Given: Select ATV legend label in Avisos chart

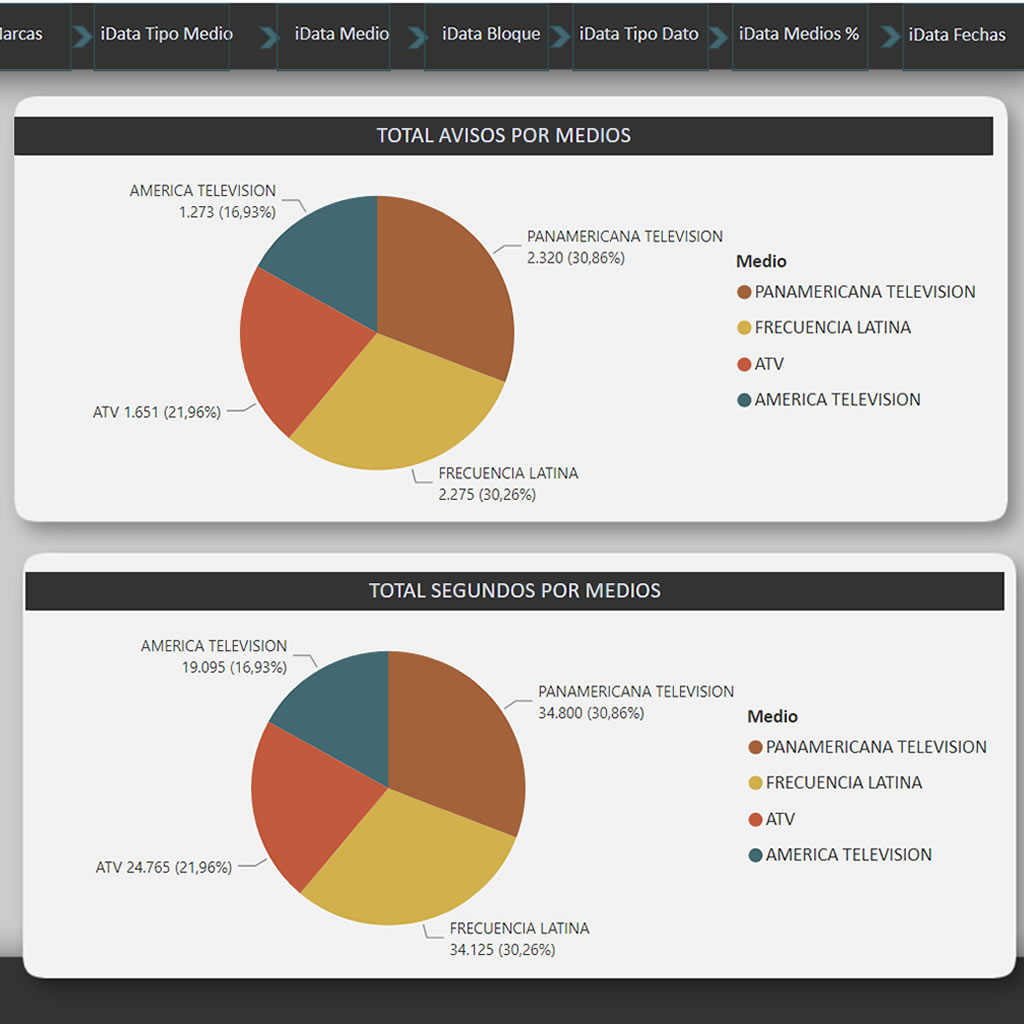Looking at the screenshot, I should tap(769, 364).
